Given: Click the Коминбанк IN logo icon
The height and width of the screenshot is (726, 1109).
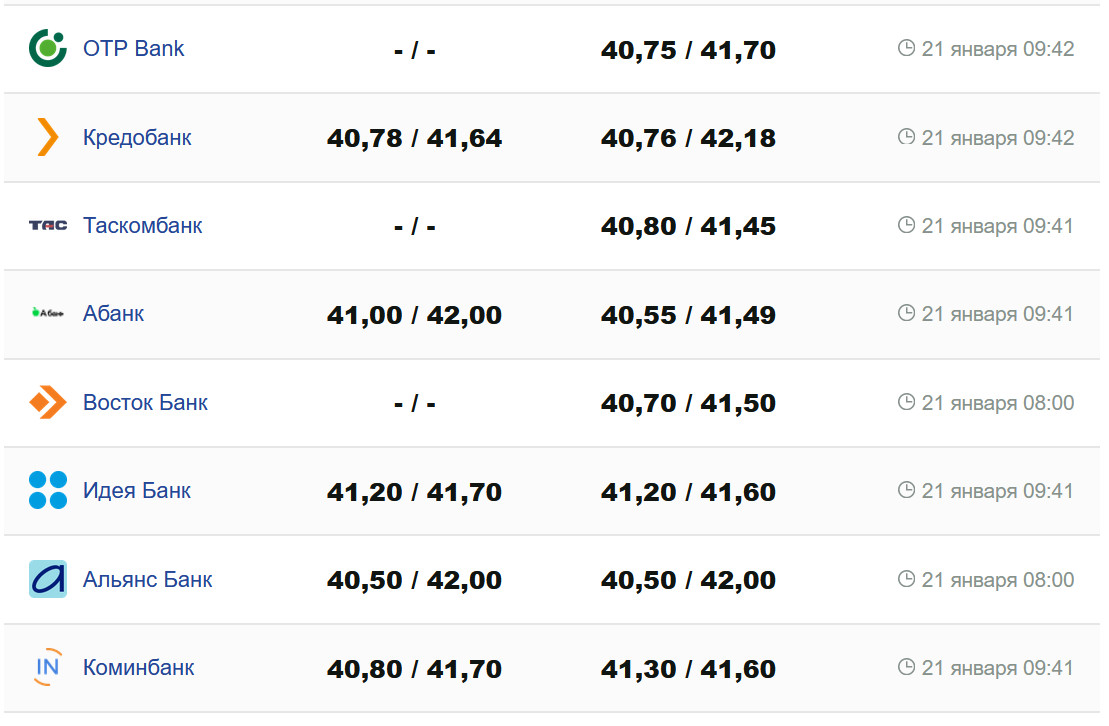Looking at the screenshot, I should (x=48, y=667).
